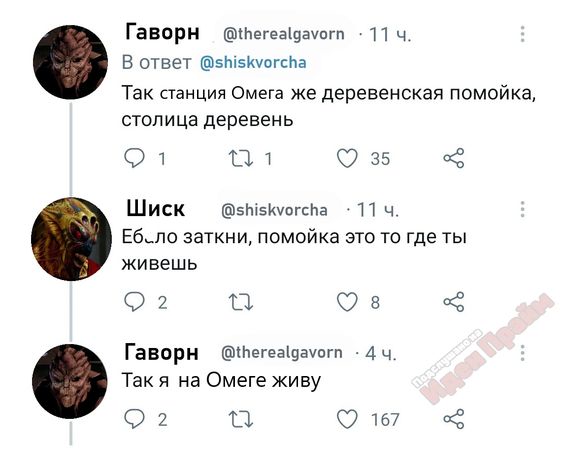Viewport: 564px width, 474px height.
Task: Like Шиск's tweet with 8 likes
Action: (347, 301)
